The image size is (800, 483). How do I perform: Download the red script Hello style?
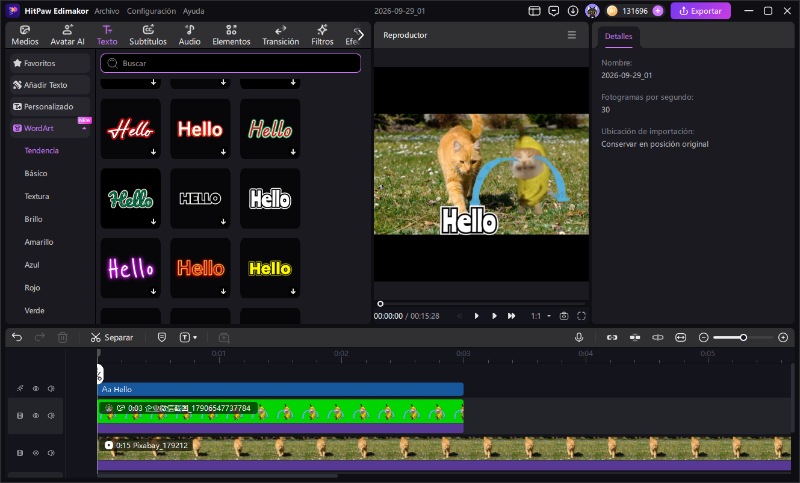[154, 152]
